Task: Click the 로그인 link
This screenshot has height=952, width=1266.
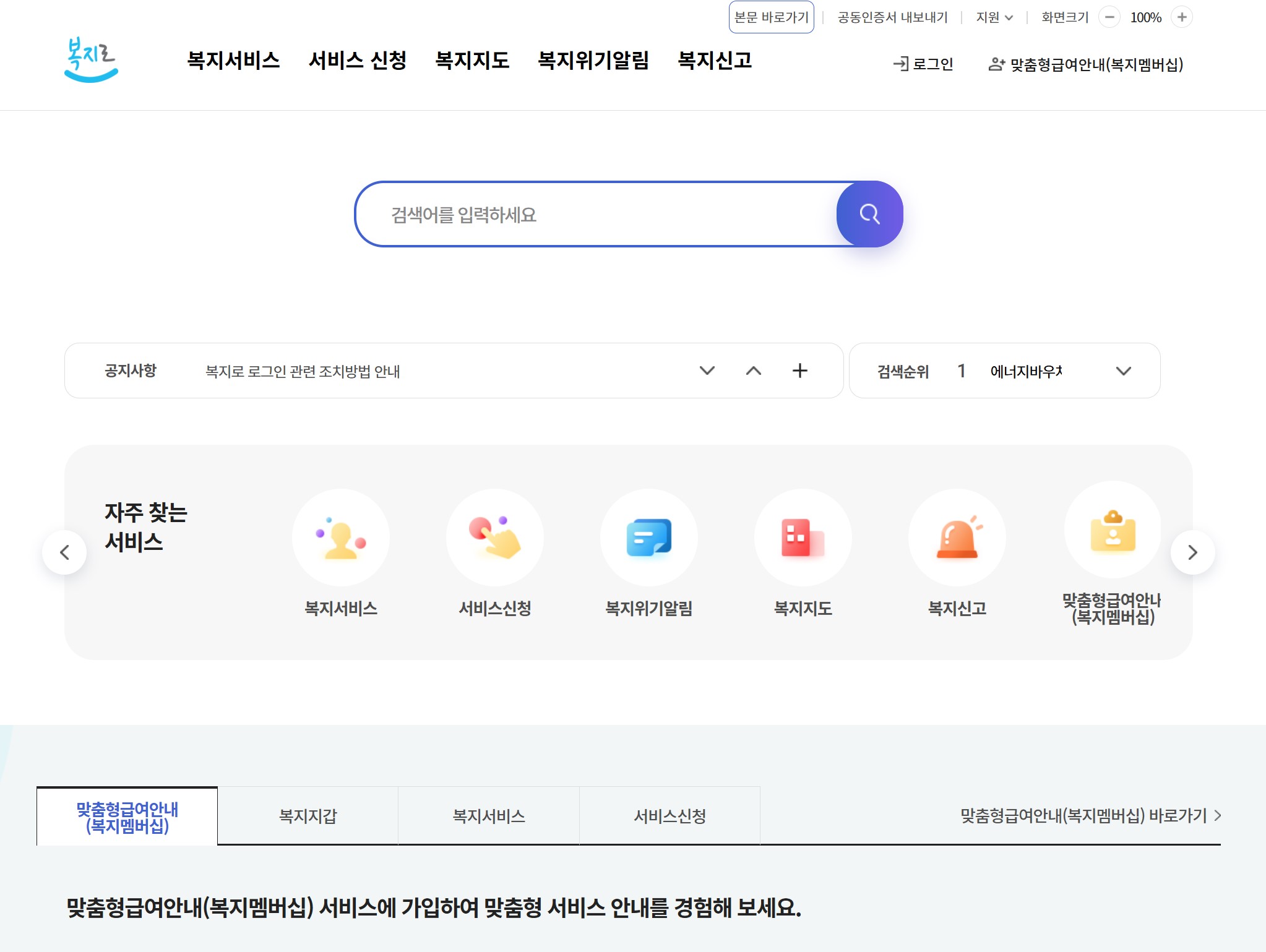Action: pos(923,64)
